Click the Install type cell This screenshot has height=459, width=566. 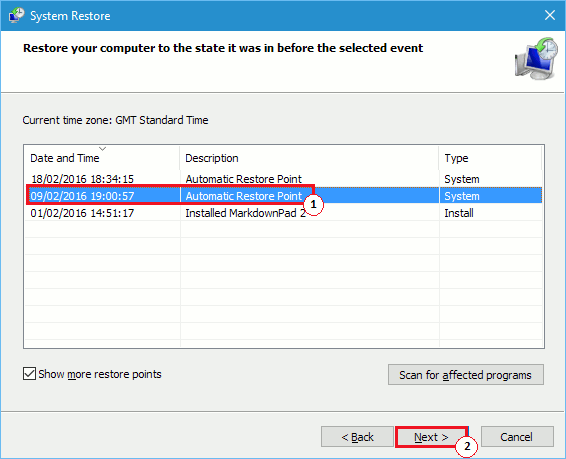click(x=459, y=213)
